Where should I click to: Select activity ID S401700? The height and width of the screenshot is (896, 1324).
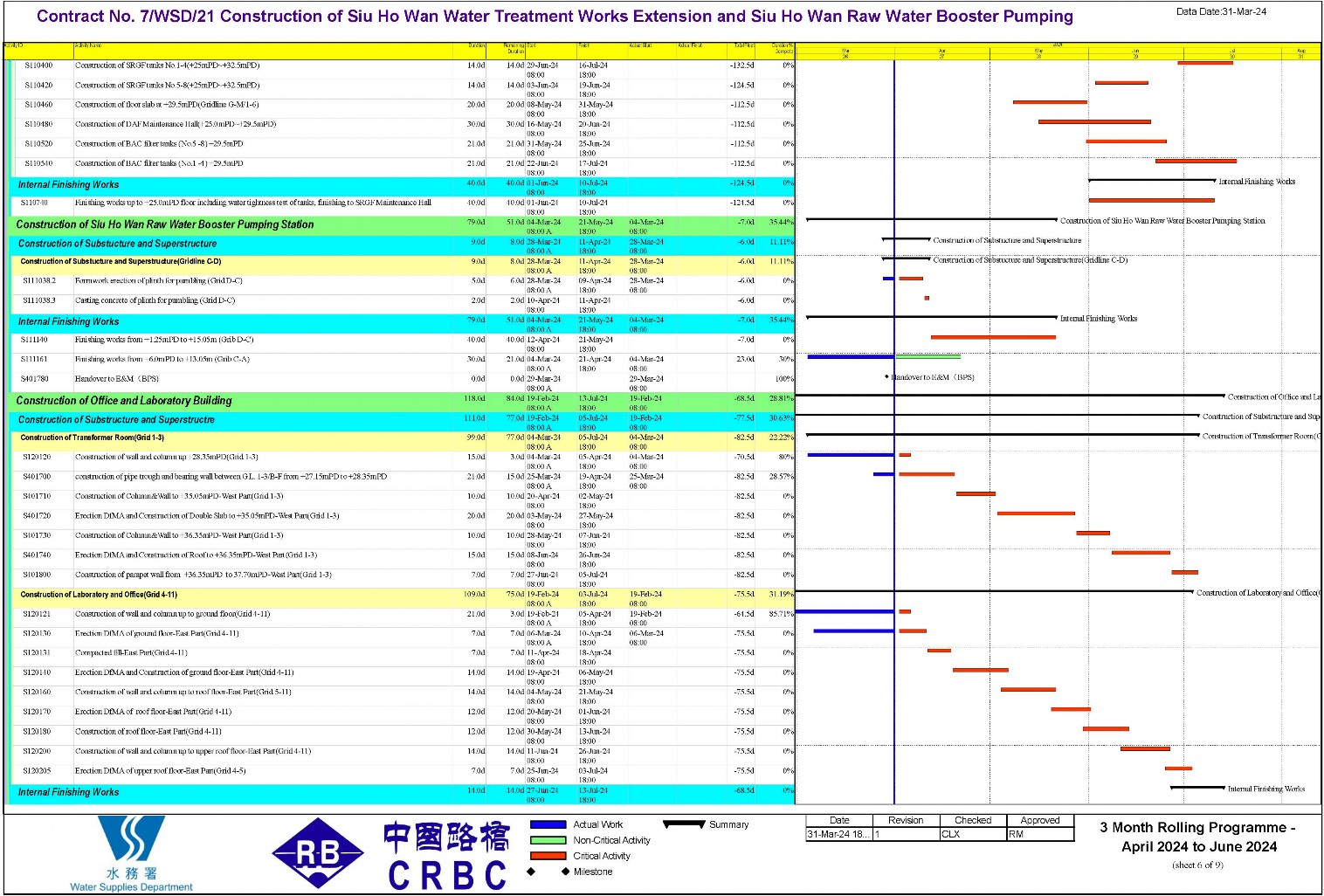pos(37,477)
